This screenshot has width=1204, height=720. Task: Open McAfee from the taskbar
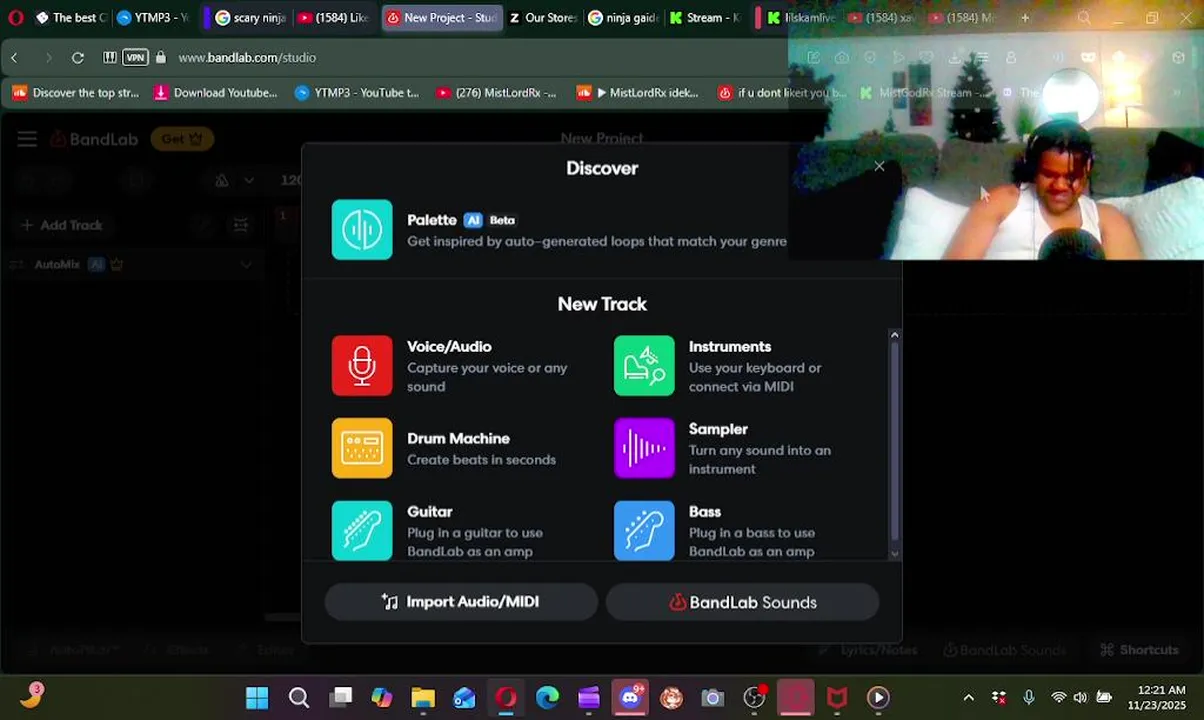coord(837,698)
